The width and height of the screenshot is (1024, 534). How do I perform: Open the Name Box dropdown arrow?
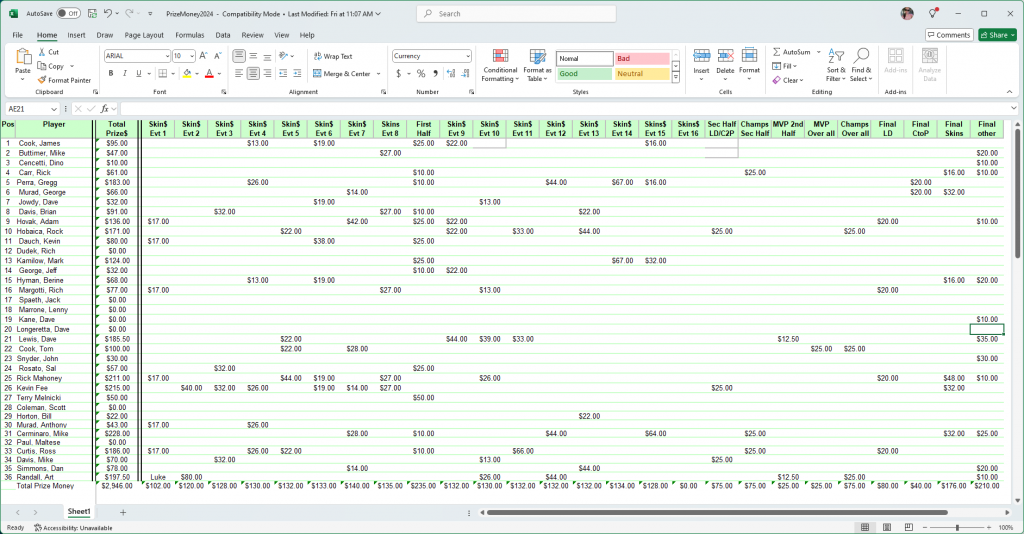[54, 108]
